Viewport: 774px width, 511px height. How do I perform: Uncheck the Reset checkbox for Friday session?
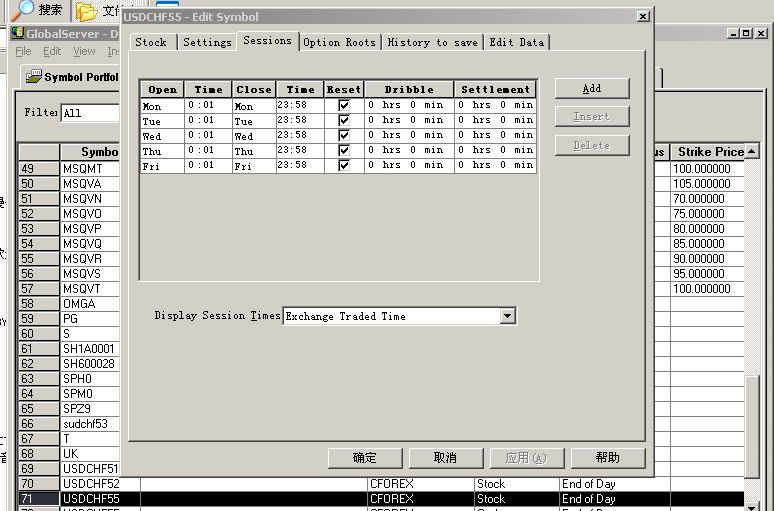pos(344,165)
